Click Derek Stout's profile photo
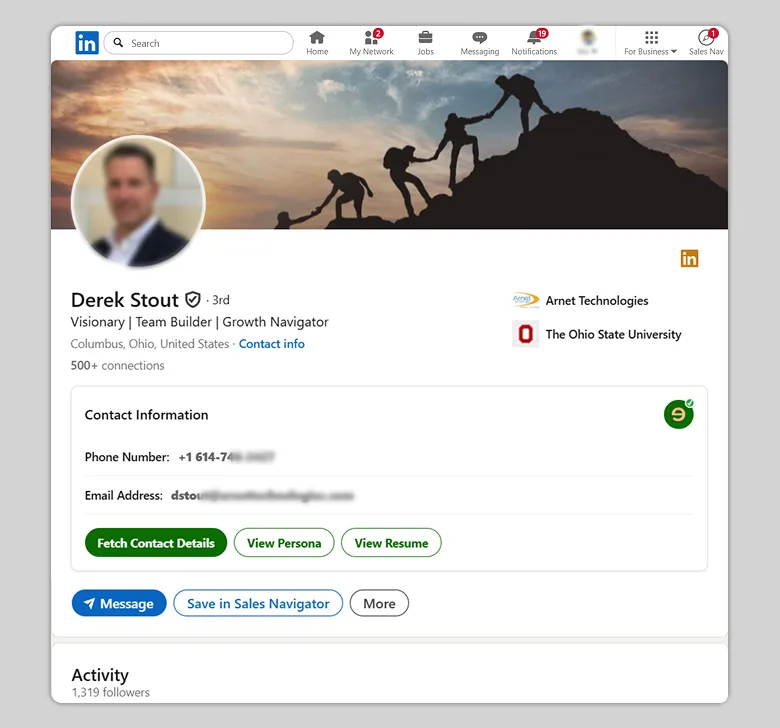This screenshot has width=780, height=728. (138, 202)
